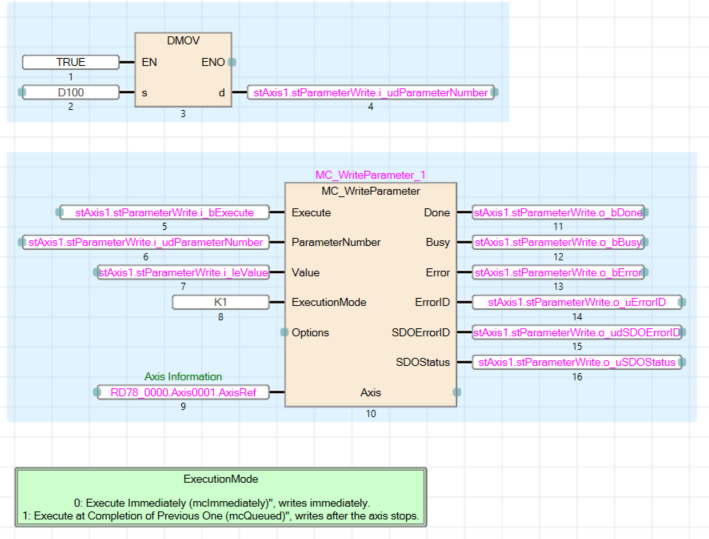
Task: Click the i_leValue variable on the Value input
Action: pos(183,272)
